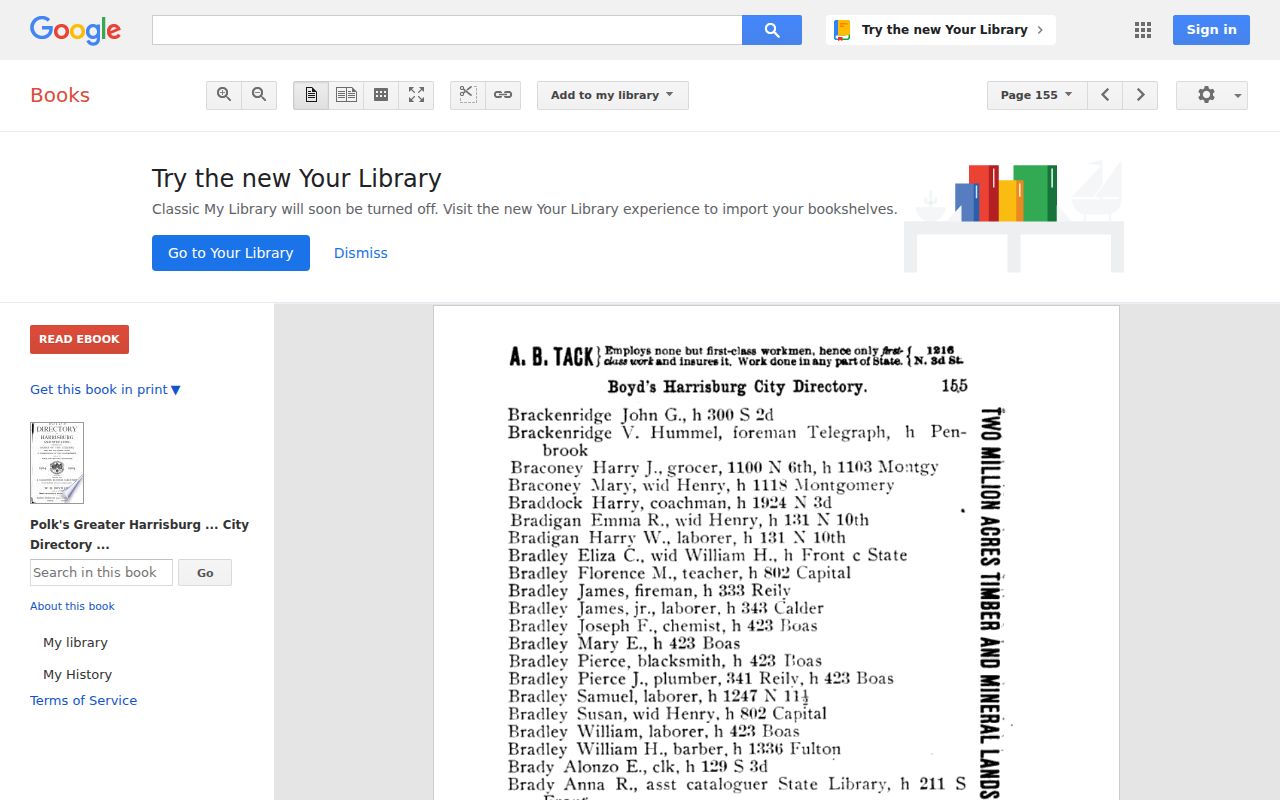Go to the next page arrow

pos(1140,95)
